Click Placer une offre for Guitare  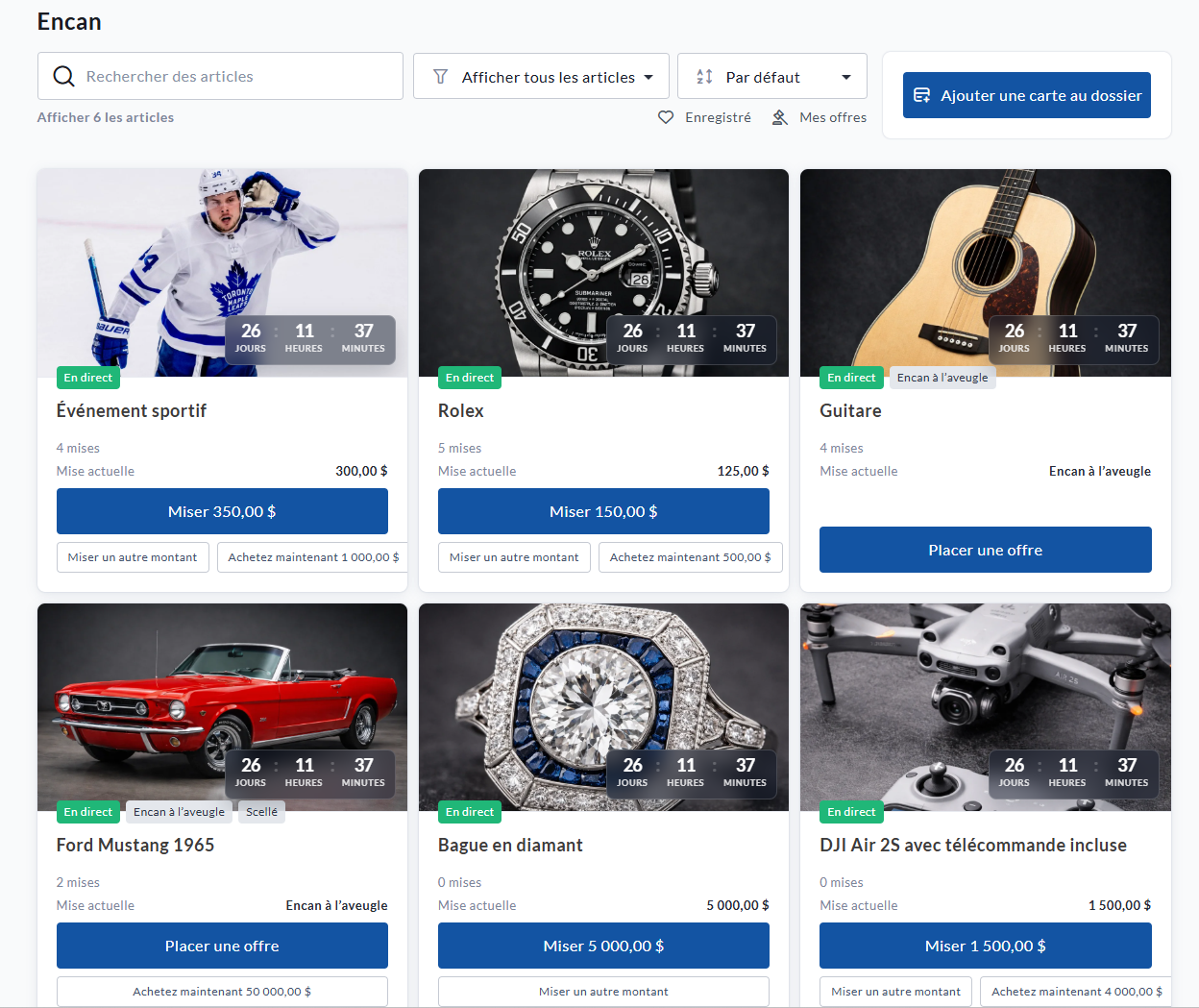click(x=986, y=550)
